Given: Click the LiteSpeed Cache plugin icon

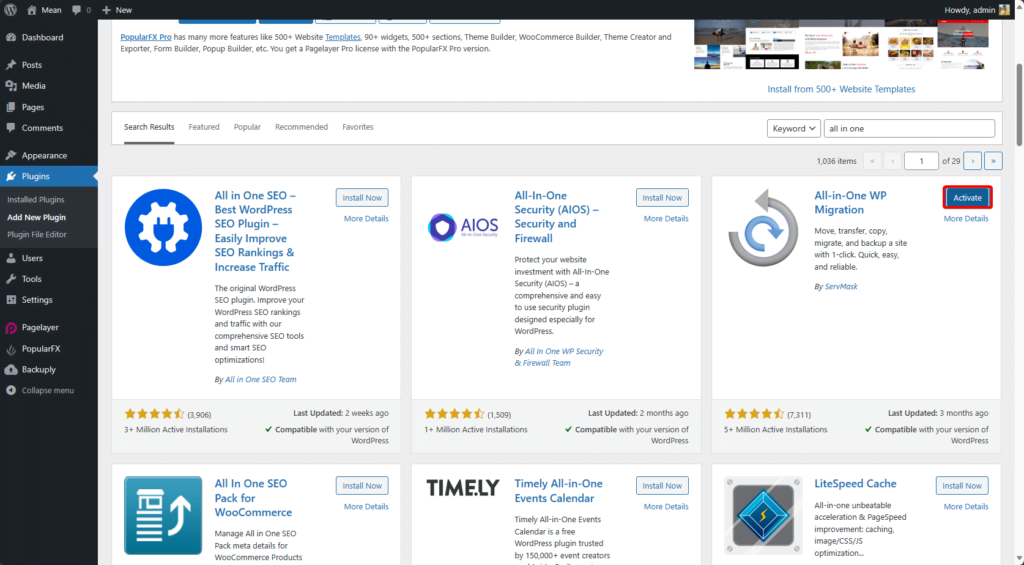Looking at the screenshot, I should [762, 515].
